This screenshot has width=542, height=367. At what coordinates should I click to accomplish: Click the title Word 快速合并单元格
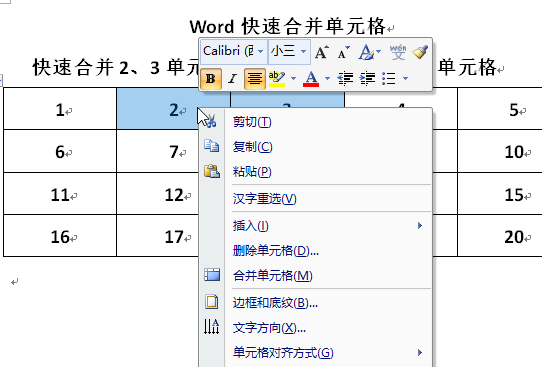288,26
